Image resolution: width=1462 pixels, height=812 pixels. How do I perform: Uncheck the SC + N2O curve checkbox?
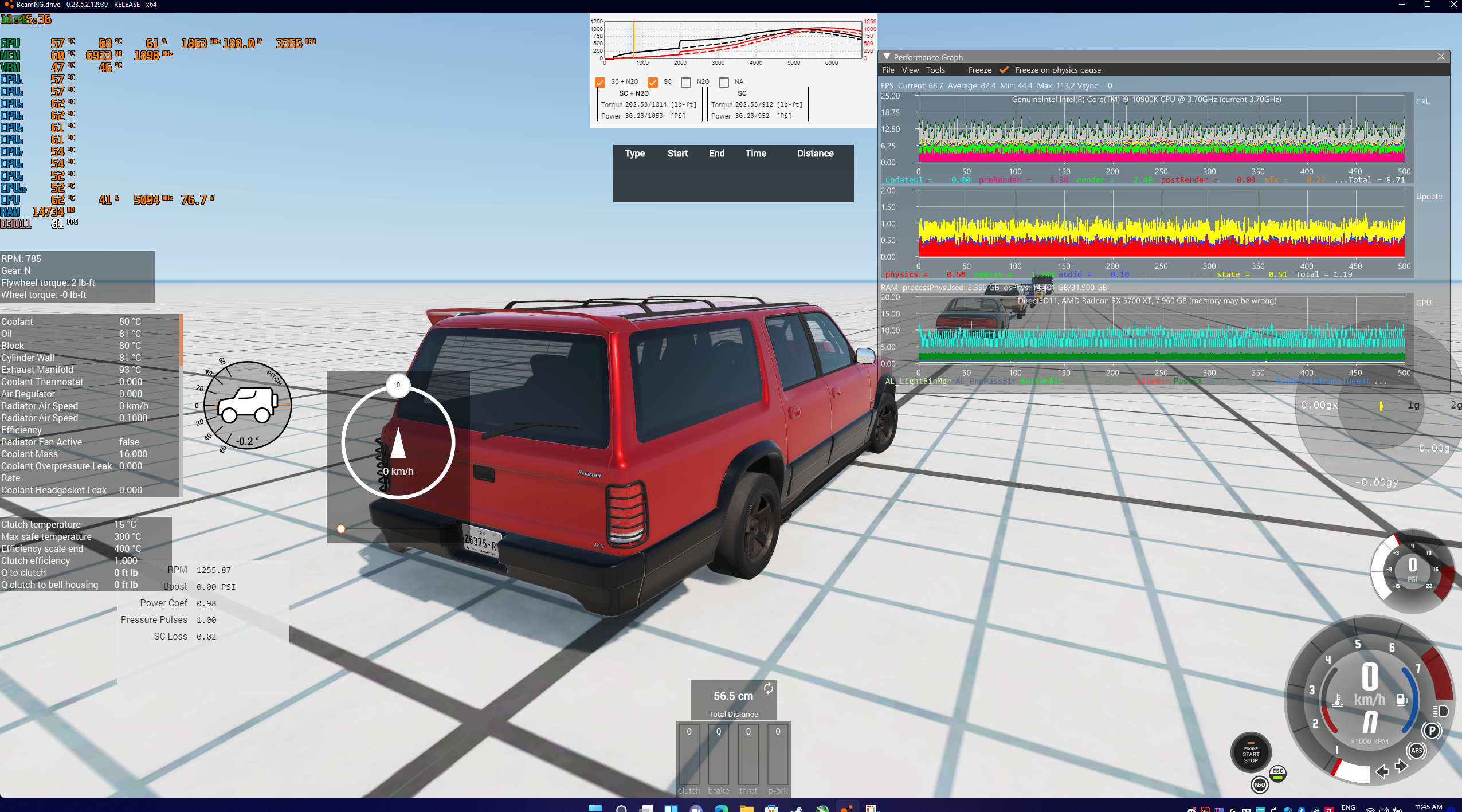[600, 82]
